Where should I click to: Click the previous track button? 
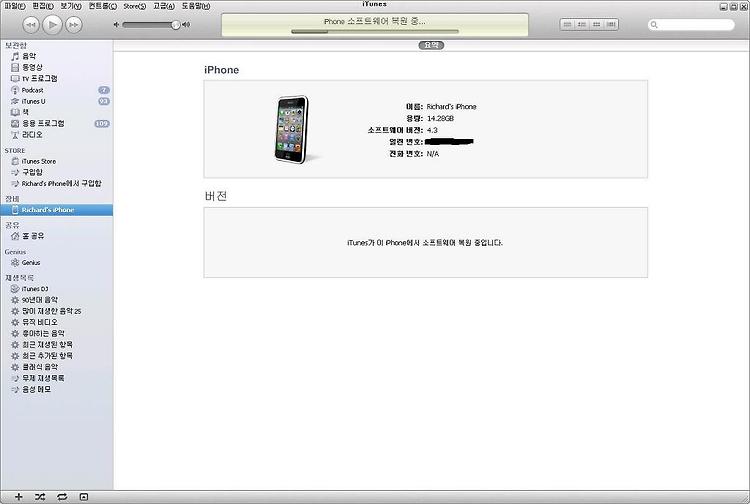[31, 25]
